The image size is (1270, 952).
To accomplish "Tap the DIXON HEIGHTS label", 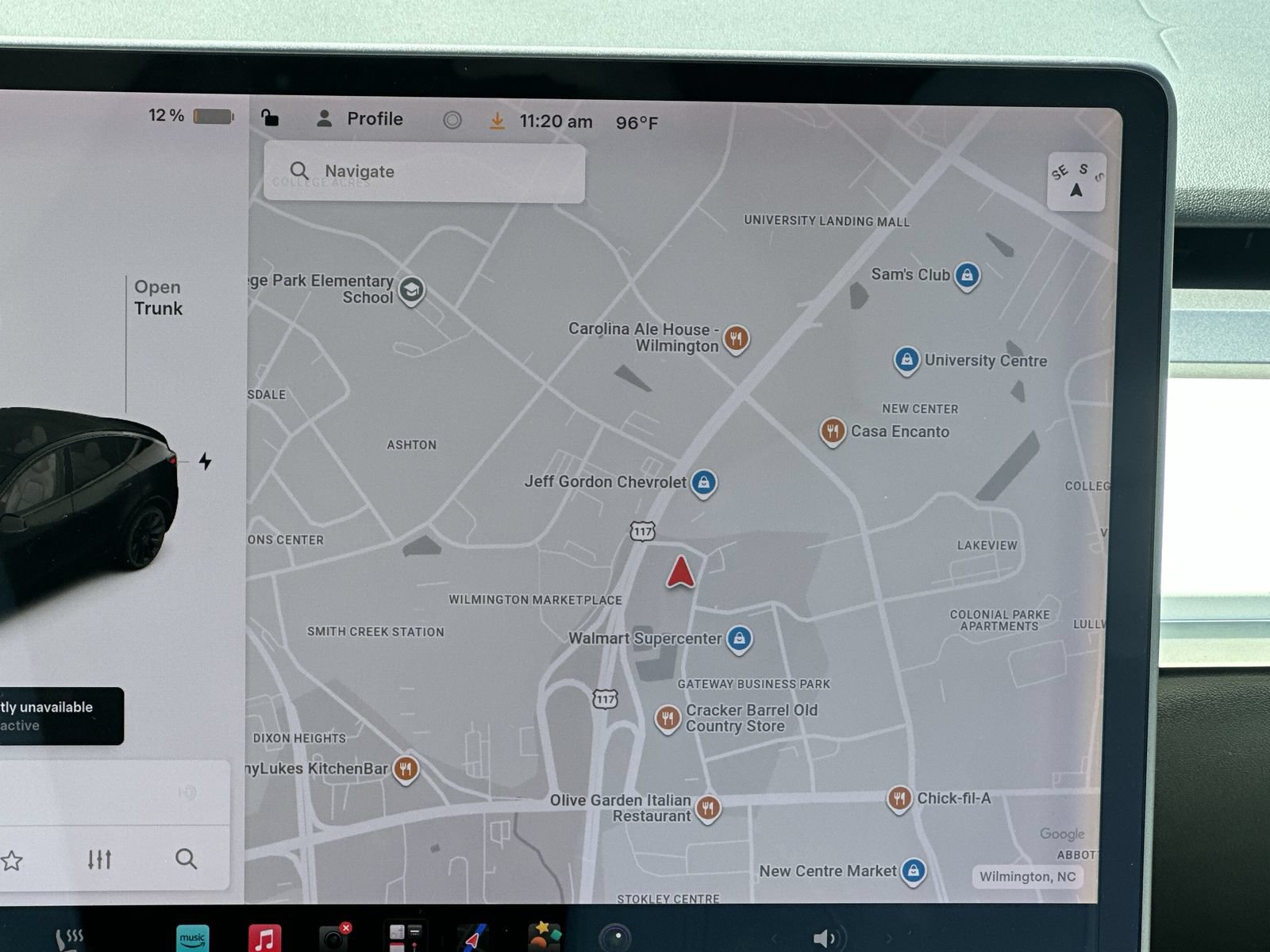I will click(299, 738).
